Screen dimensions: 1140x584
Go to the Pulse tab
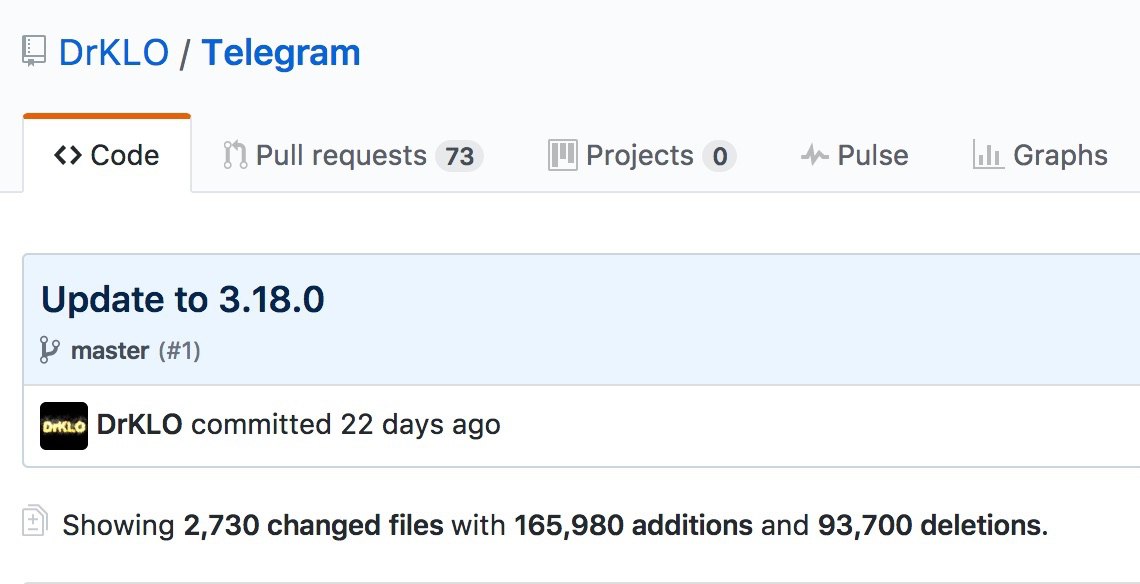coord(872,155)
